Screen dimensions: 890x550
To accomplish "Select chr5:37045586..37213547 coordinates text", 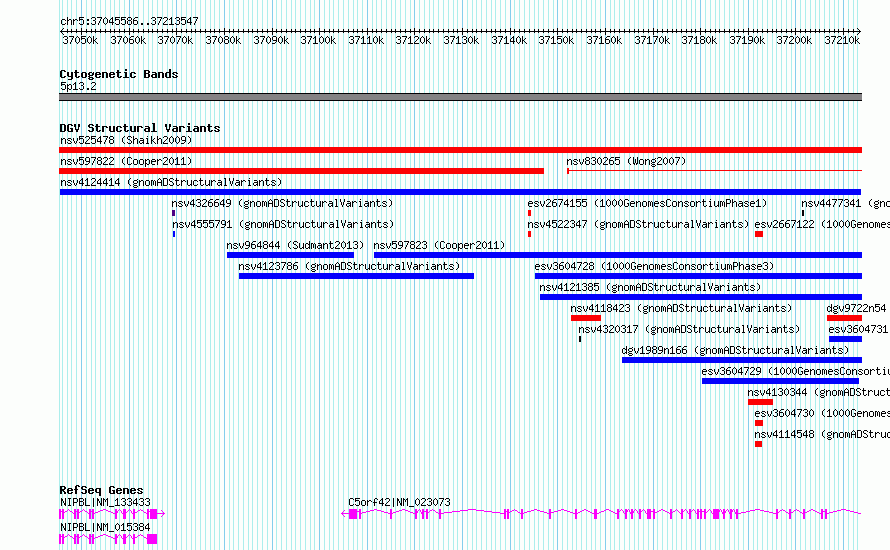I will 129,22.
